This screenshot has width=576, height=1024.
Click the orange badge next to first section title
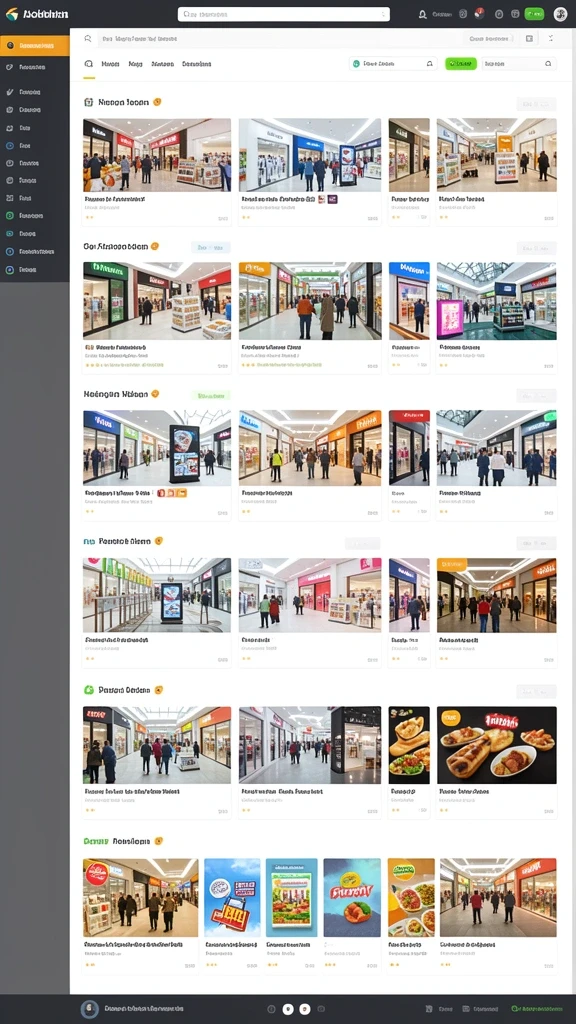157,102
